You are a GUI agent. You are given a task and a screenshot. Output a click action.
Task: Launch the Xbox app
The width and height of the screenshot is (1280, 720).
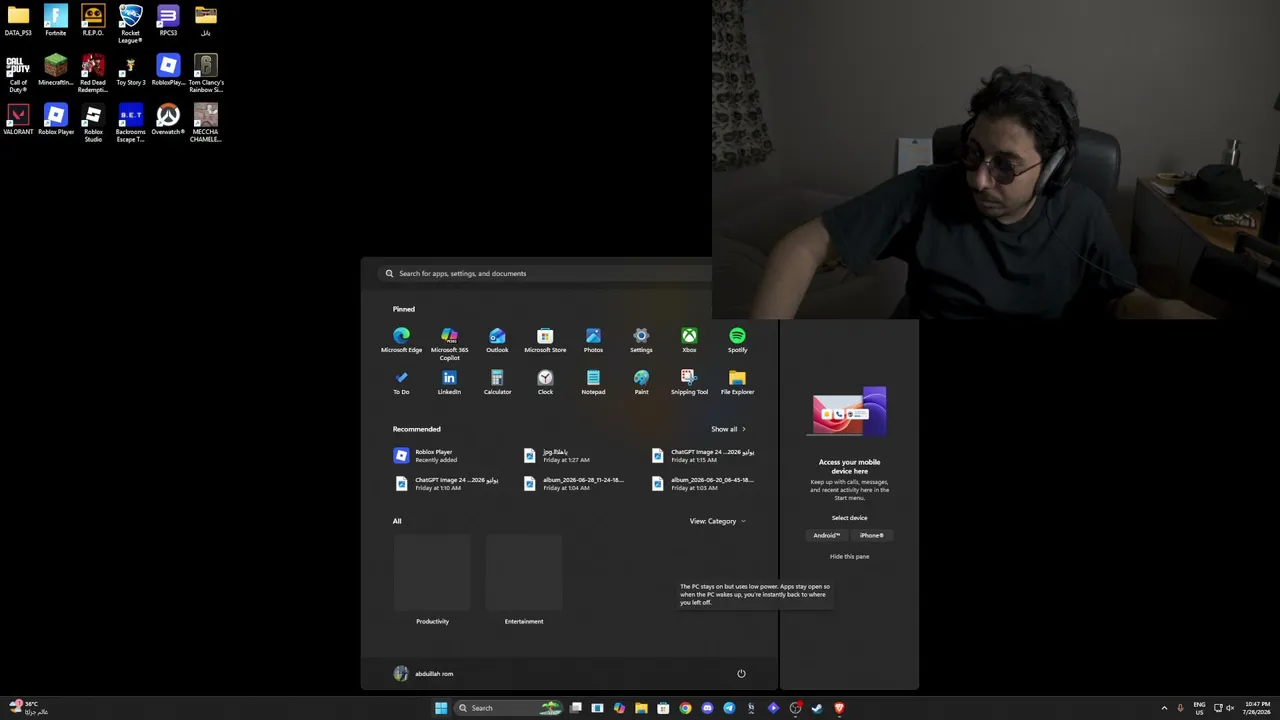[689, 340]
